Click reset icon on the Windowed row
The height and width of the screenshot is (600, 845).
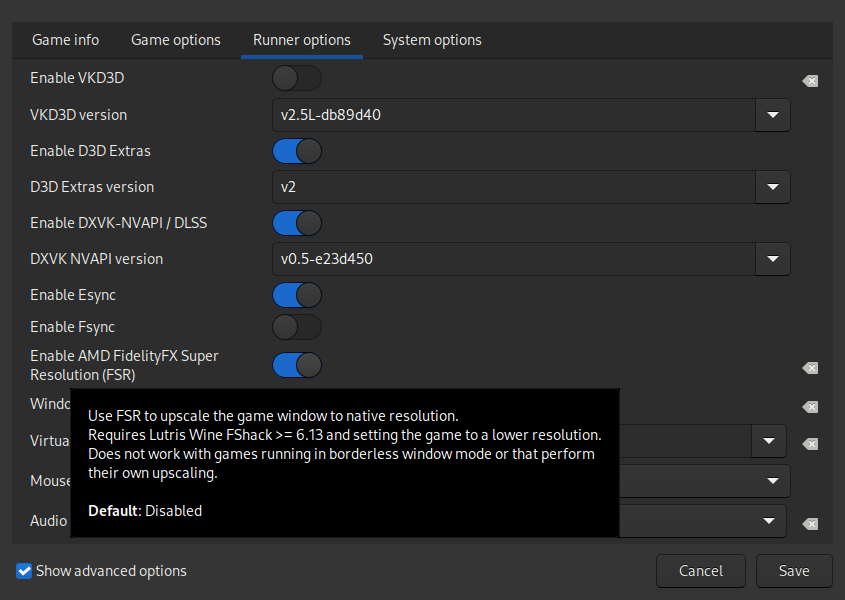(810, 407)
